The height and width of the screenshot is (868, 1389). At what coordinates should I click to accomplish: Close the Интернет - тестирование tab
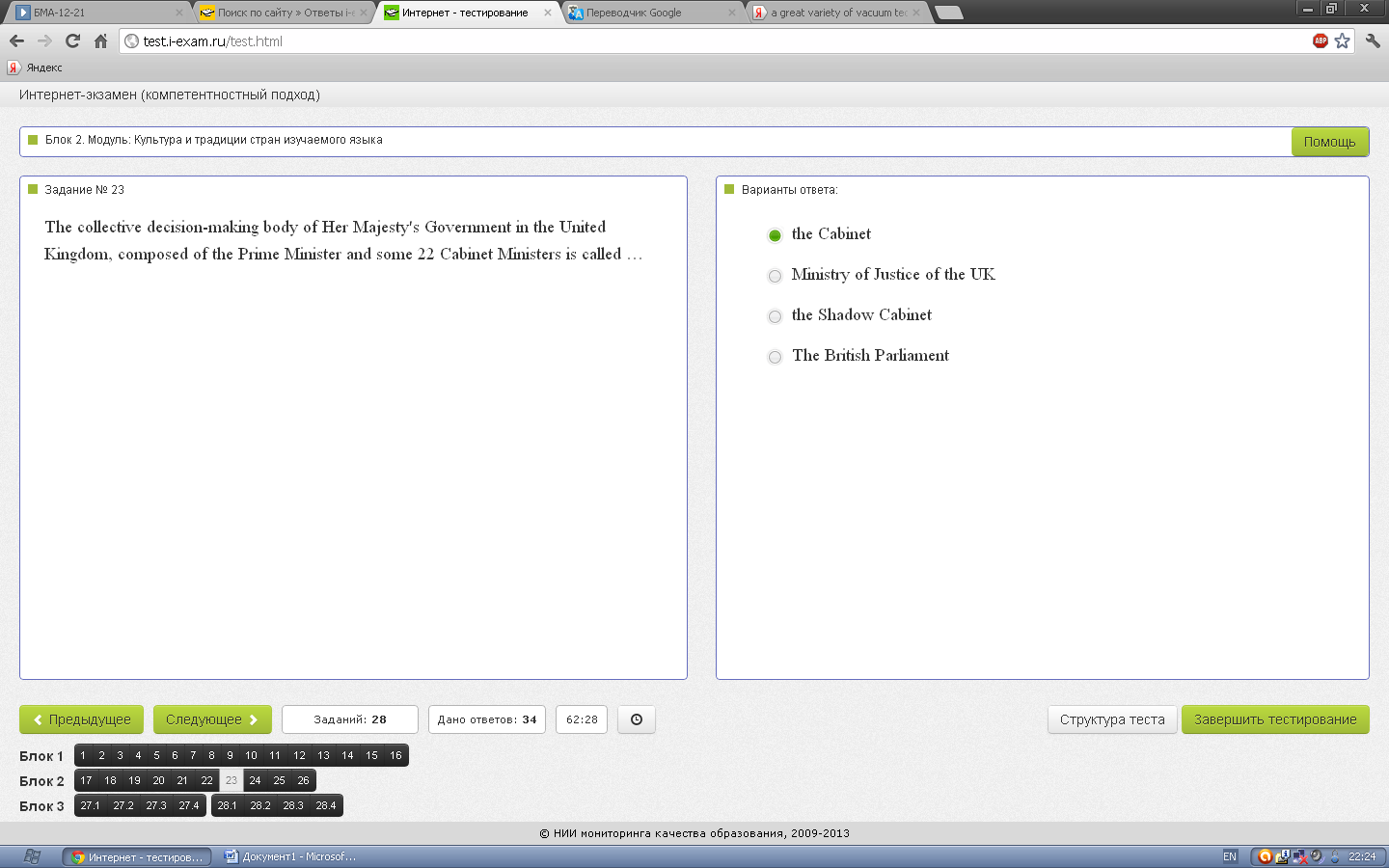click(547, 13)
